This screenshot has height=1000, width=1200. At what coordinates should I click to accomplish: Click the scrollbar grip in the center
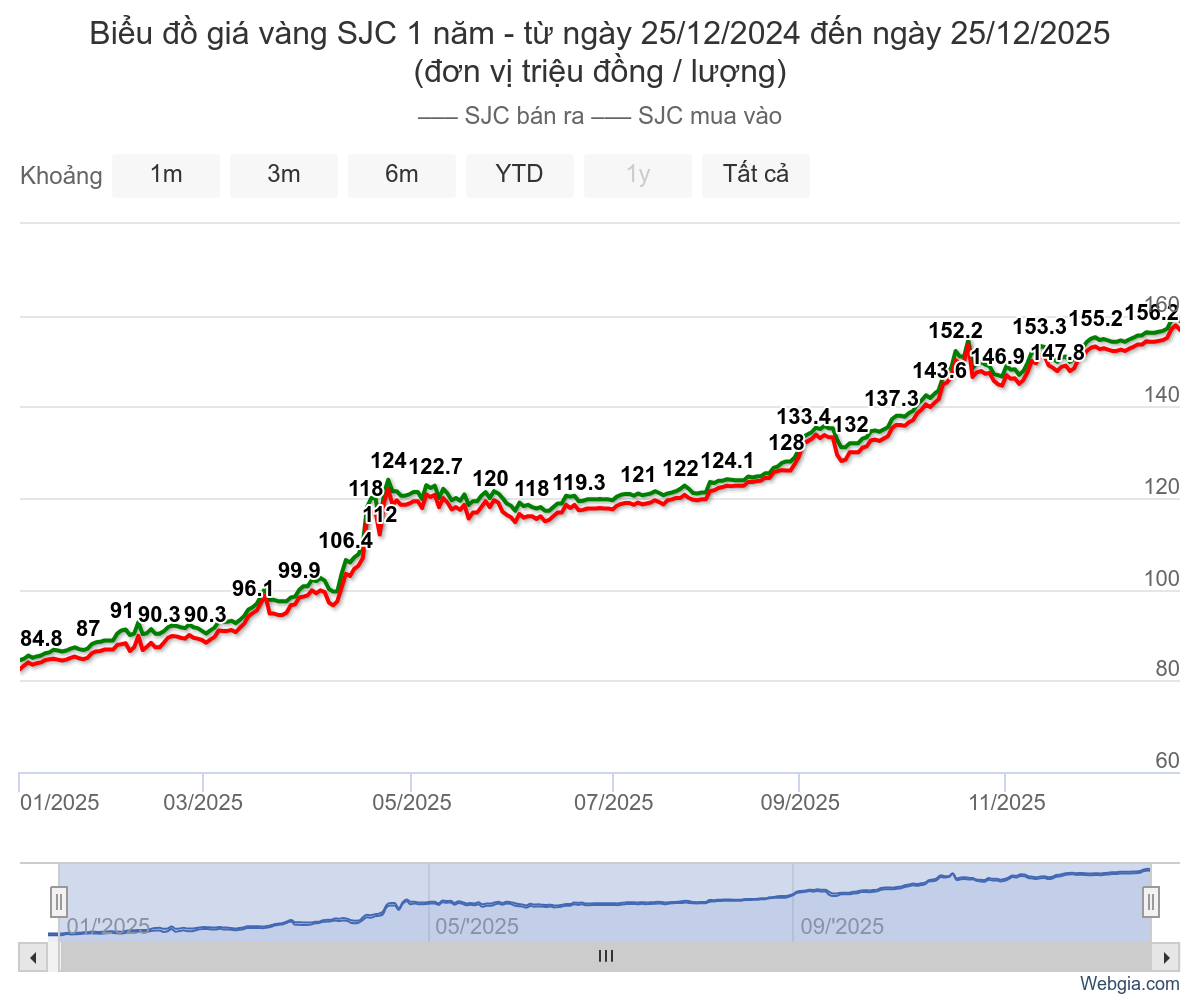pos(605,957)
